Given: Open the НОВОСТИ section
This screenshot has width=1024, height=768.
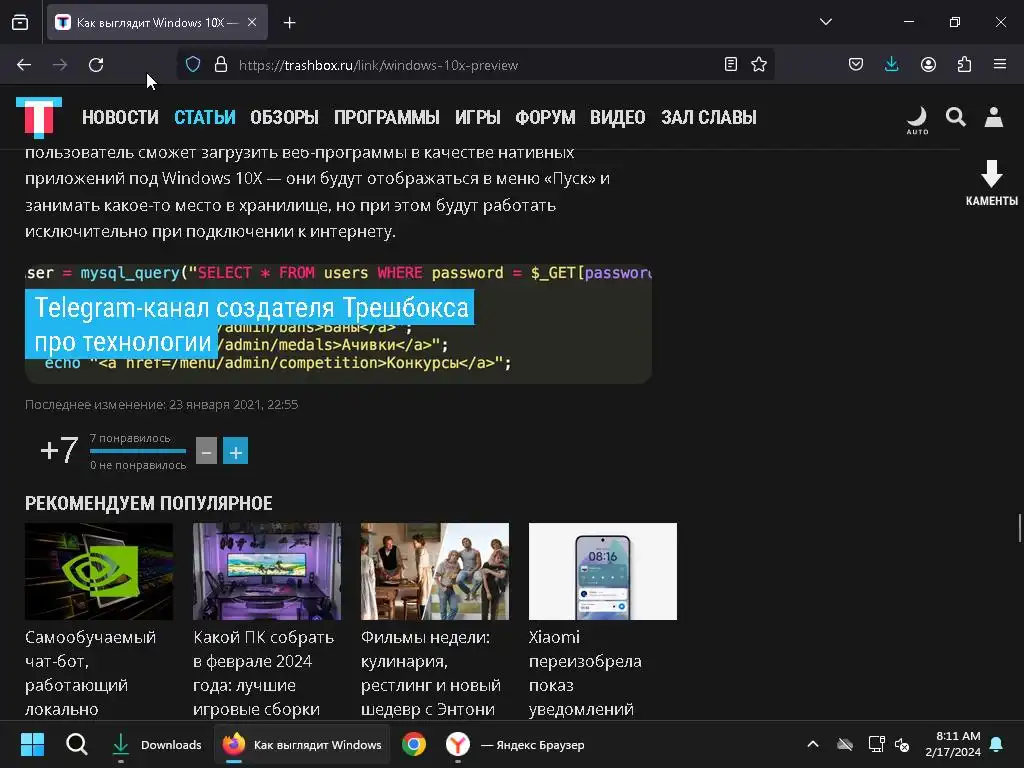Looking at the screenshot, I should click(x=120, y=118).
